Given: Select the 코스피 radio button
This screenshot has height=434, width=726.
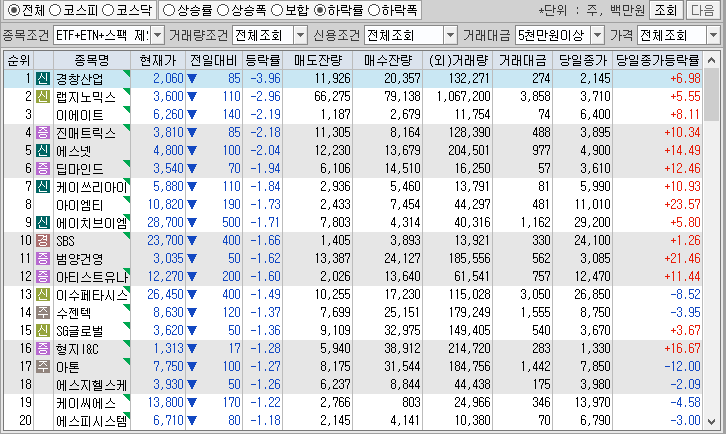Looking at the screenshot, I should point(55,10).
